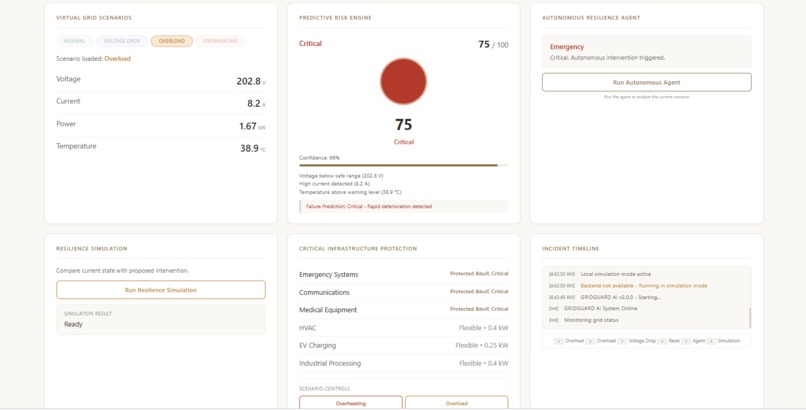
Task: Click the Emergency Systems row
Action: (404, 274)
